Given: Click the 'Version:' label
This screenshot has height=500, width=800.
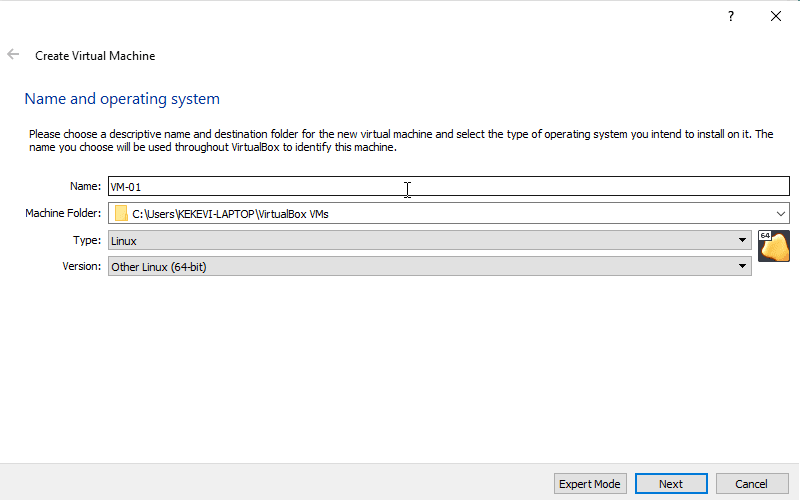Looking at the screenshot, I should 82,266.
